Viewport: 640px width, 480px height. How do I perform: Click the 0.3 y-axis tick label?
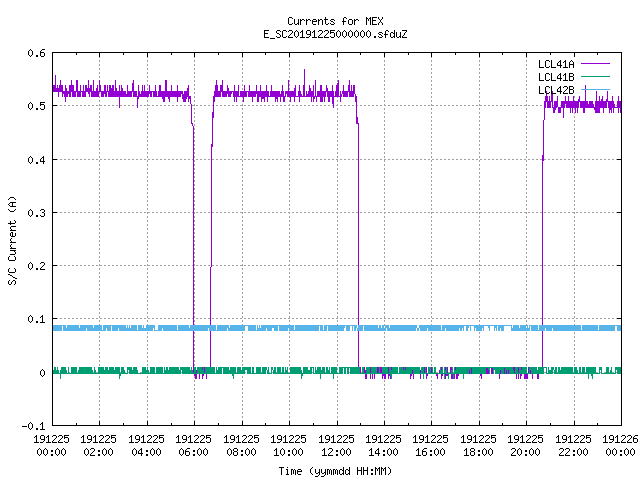point(36,213)
